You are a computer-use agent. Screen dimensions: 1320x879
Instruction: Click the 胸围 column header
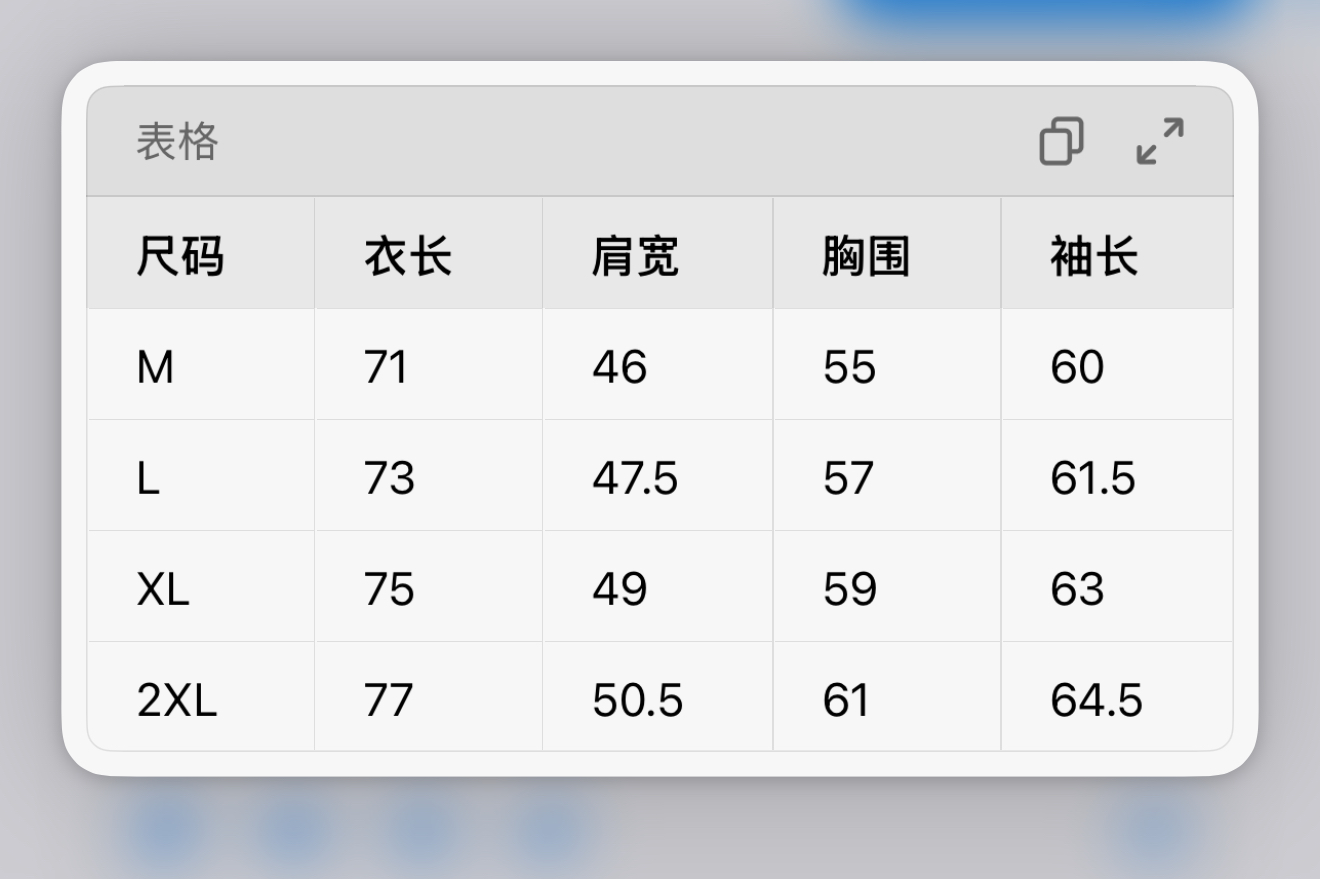click(866, 258)
